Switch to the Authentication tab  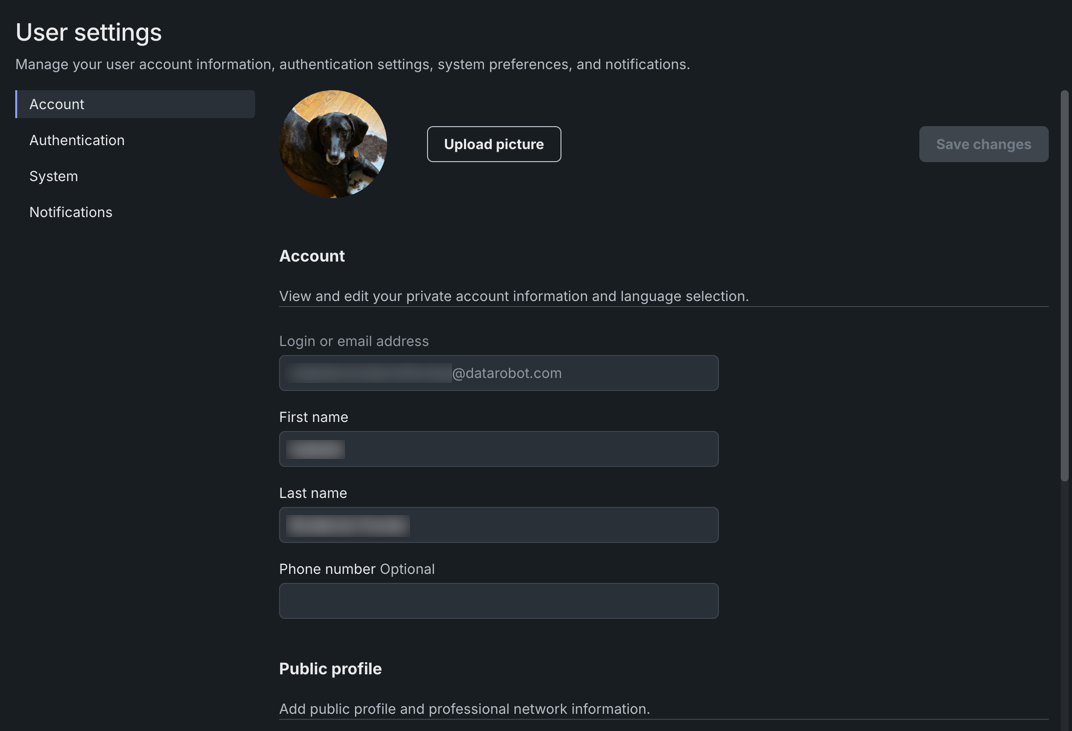[x=77, y=140]
